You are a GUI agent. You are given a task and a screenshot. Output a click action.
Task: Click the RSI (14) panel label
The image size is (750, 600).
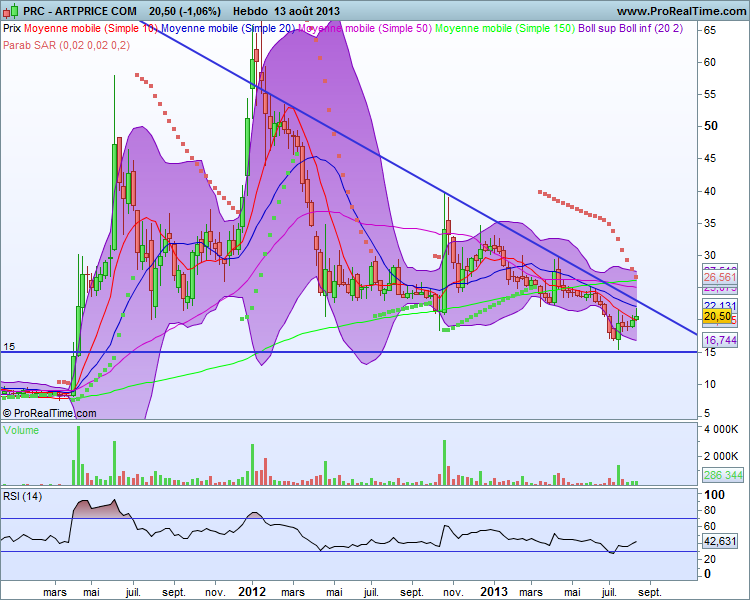(22, 496)
